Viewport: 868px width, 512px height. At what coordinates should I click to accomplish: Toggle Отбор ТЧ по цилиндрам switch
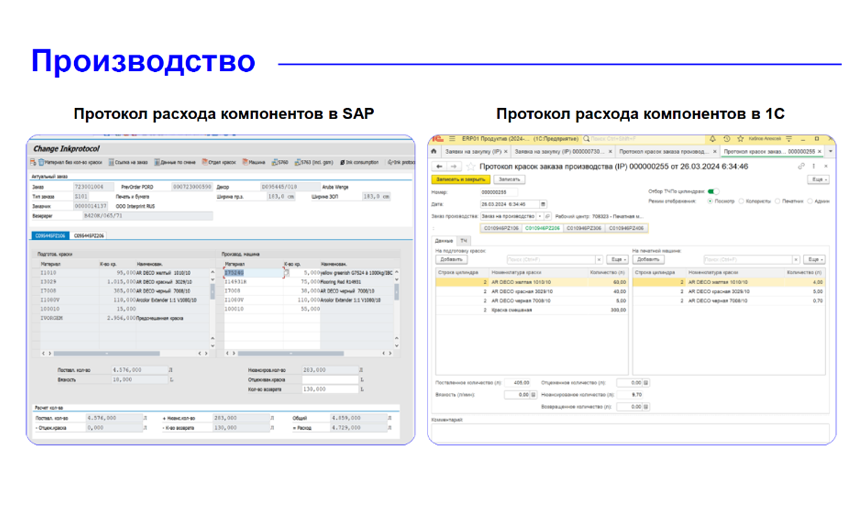714,192
